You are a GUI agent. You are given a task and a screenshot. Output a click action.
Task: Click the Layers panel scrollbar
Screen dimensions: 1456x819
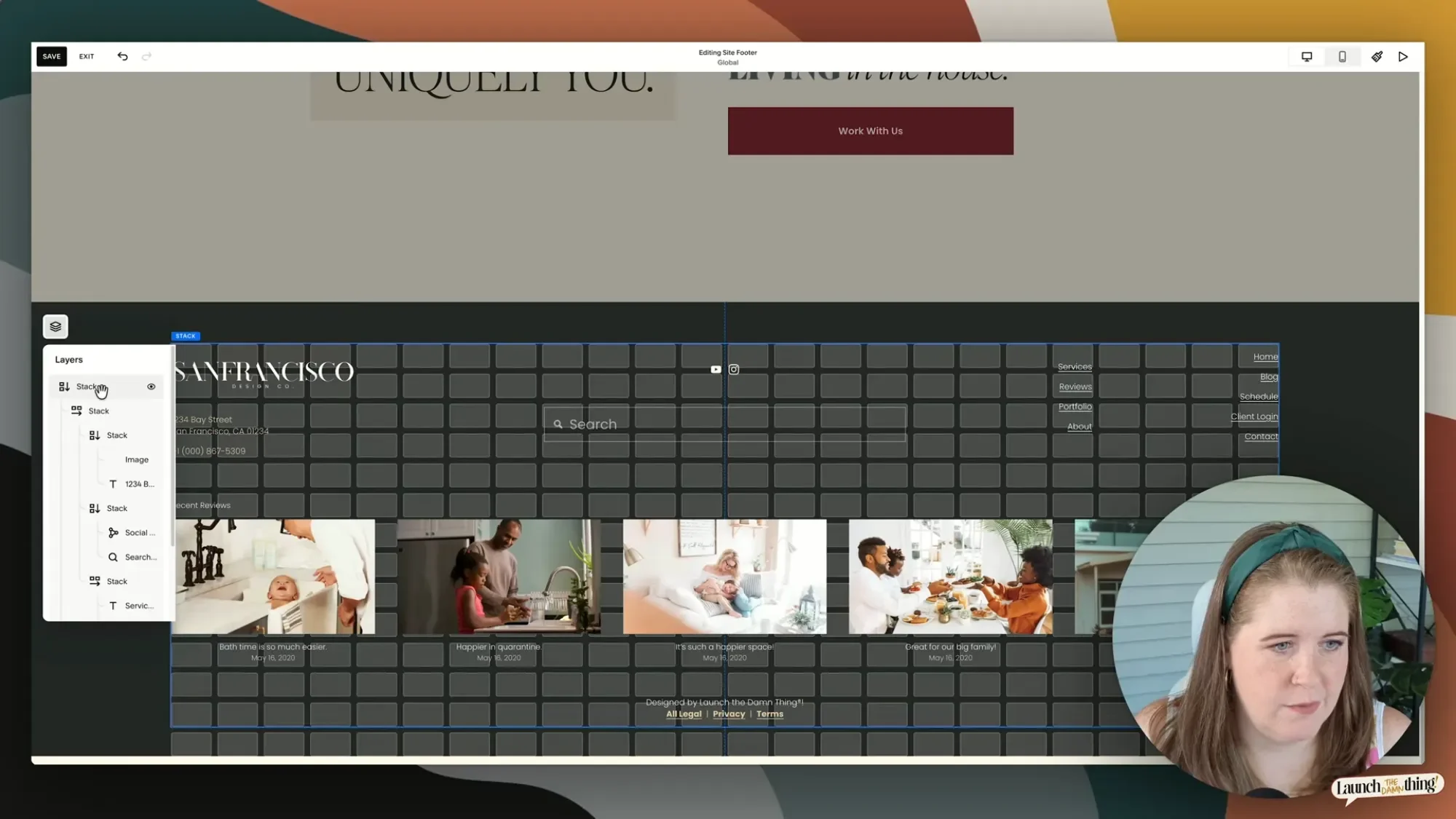173,446
